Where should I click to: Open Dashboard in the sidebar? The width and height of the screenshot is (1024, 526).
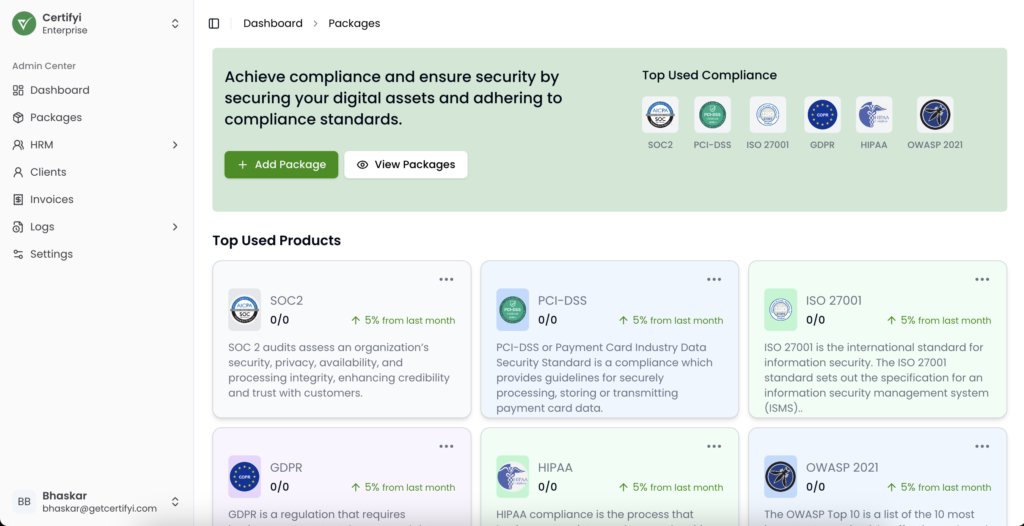point(97,90)
